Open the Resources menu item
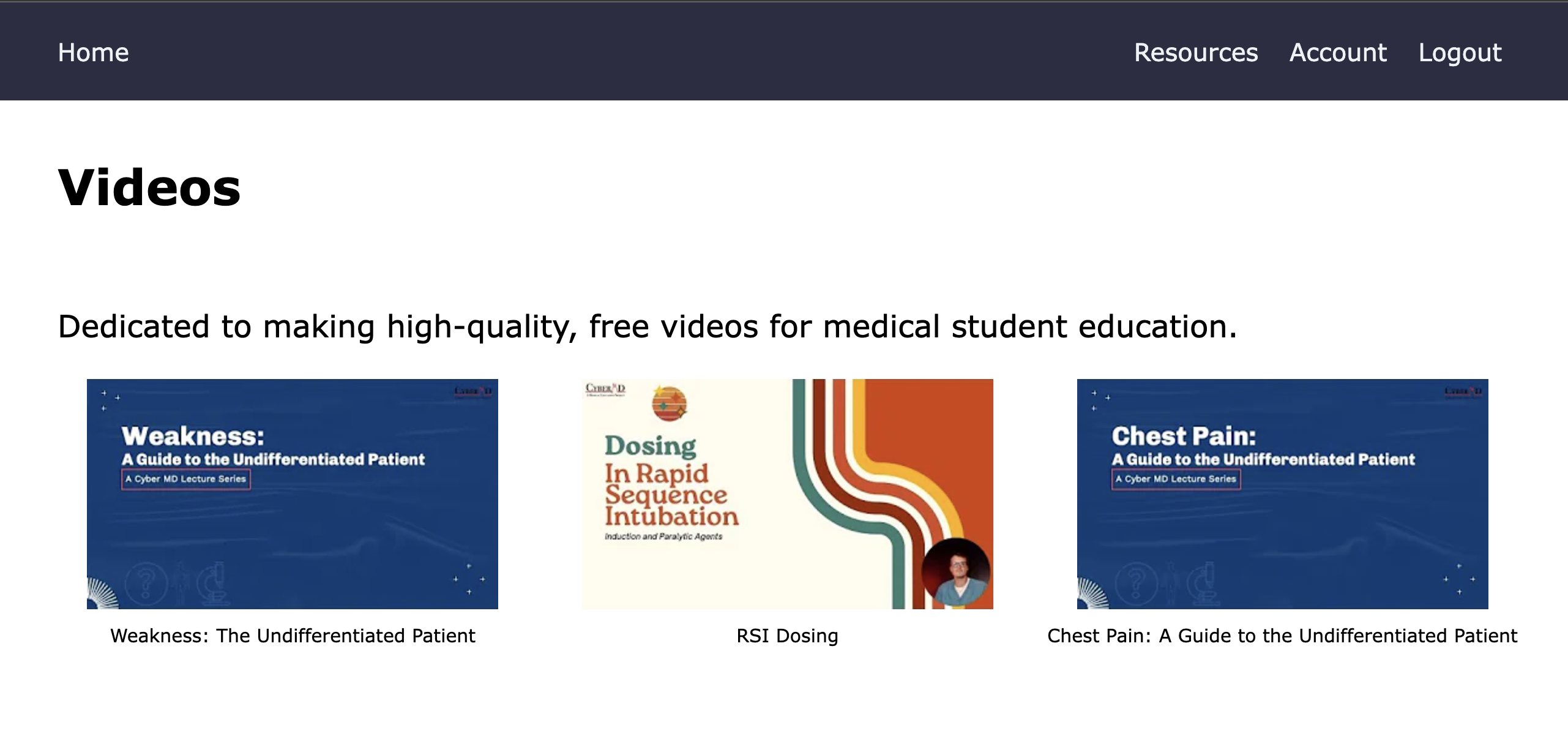 (x=1195, y=53)
